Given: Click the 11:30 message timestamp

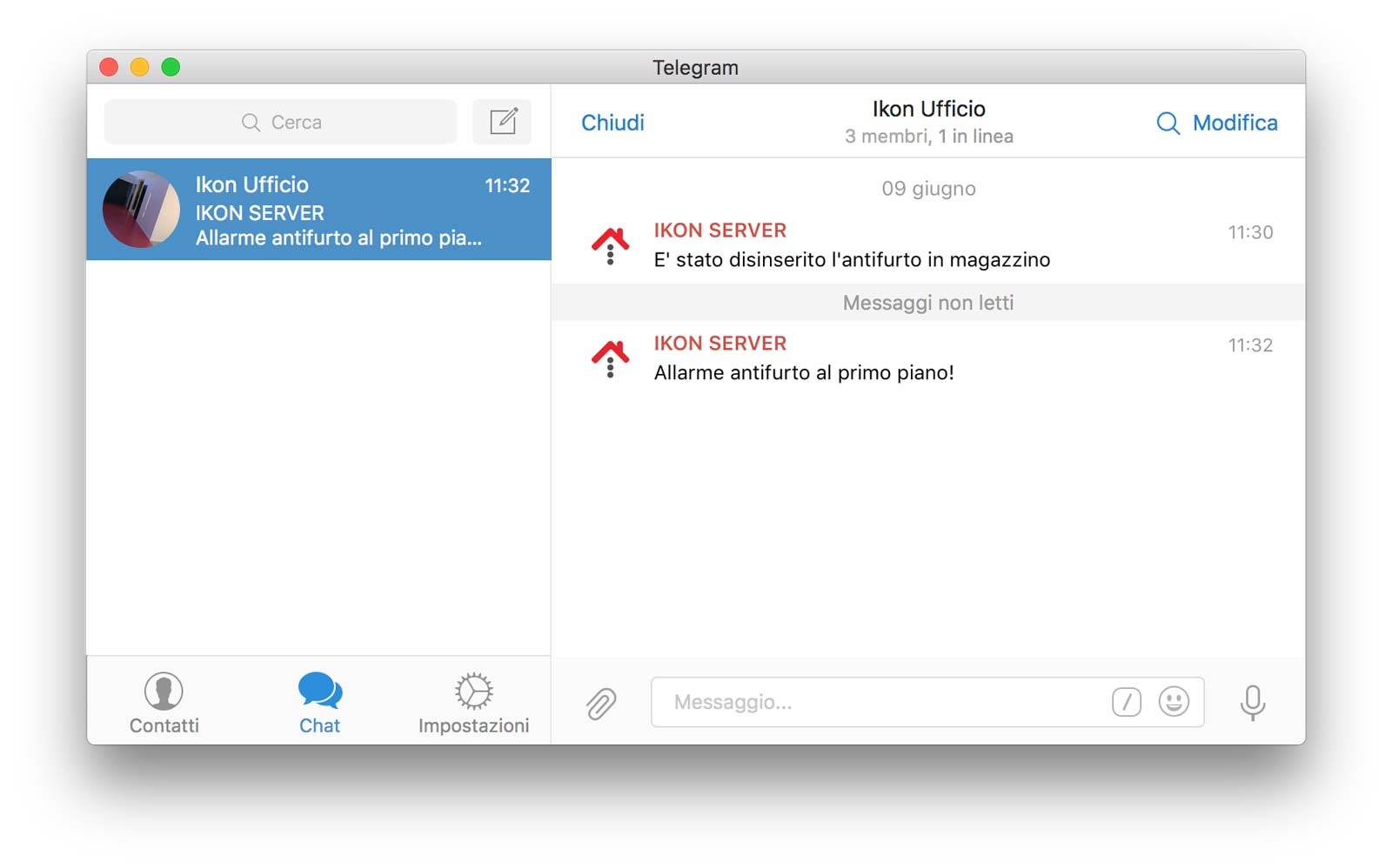Looking at the screenshot, I should tap(1250, 232).
